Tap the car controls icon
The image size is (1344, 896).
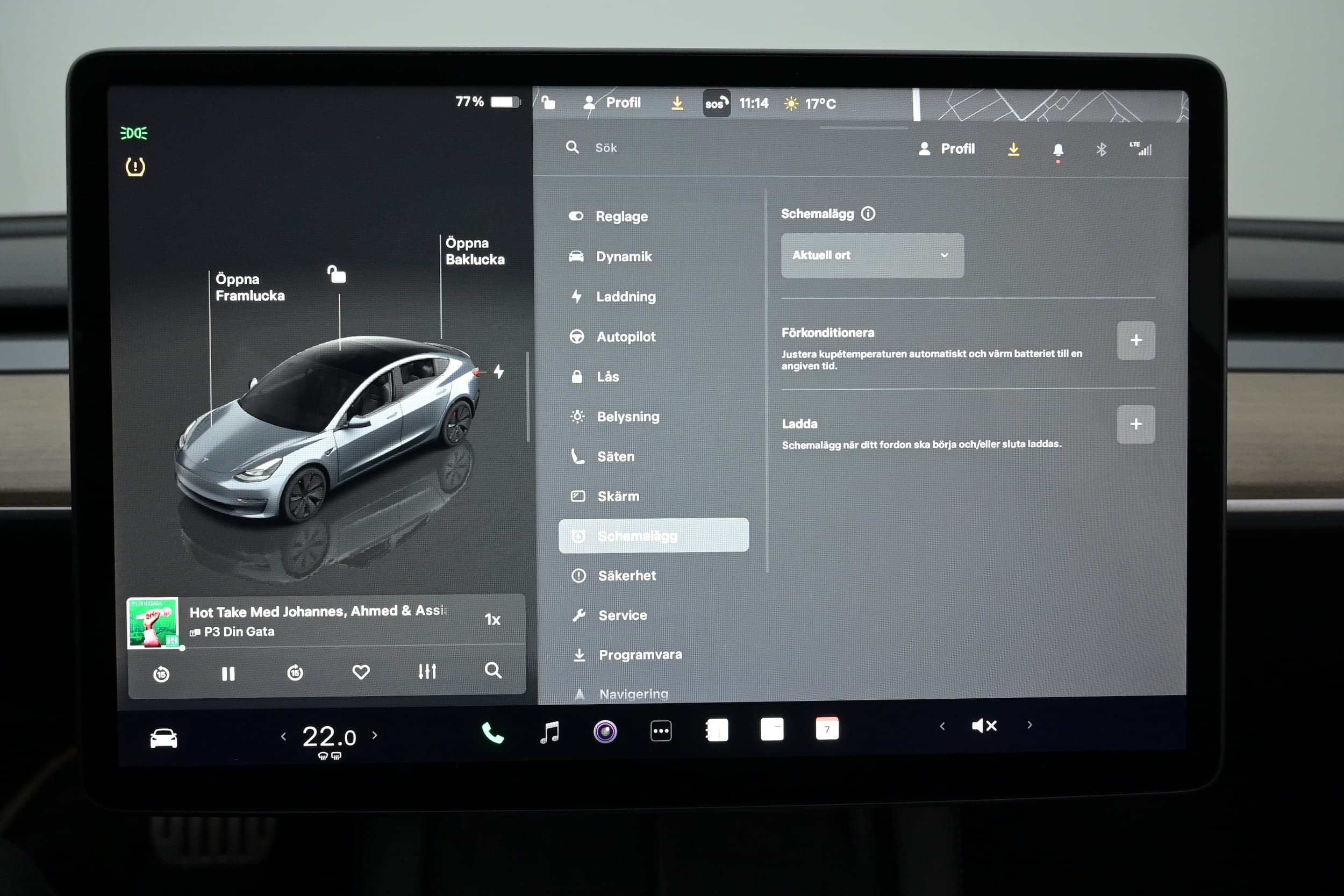tap(163, 739)
